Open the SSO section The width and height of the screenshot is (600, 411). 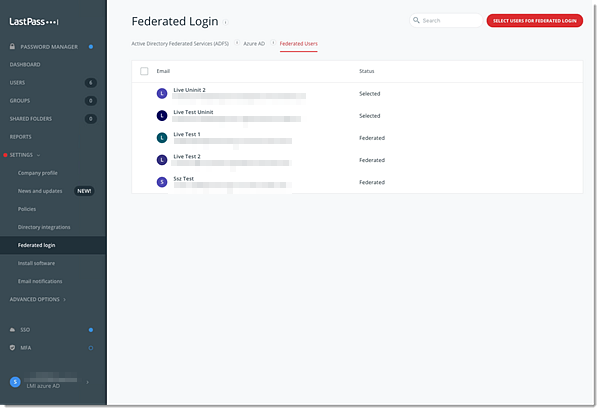click(25, 329)
